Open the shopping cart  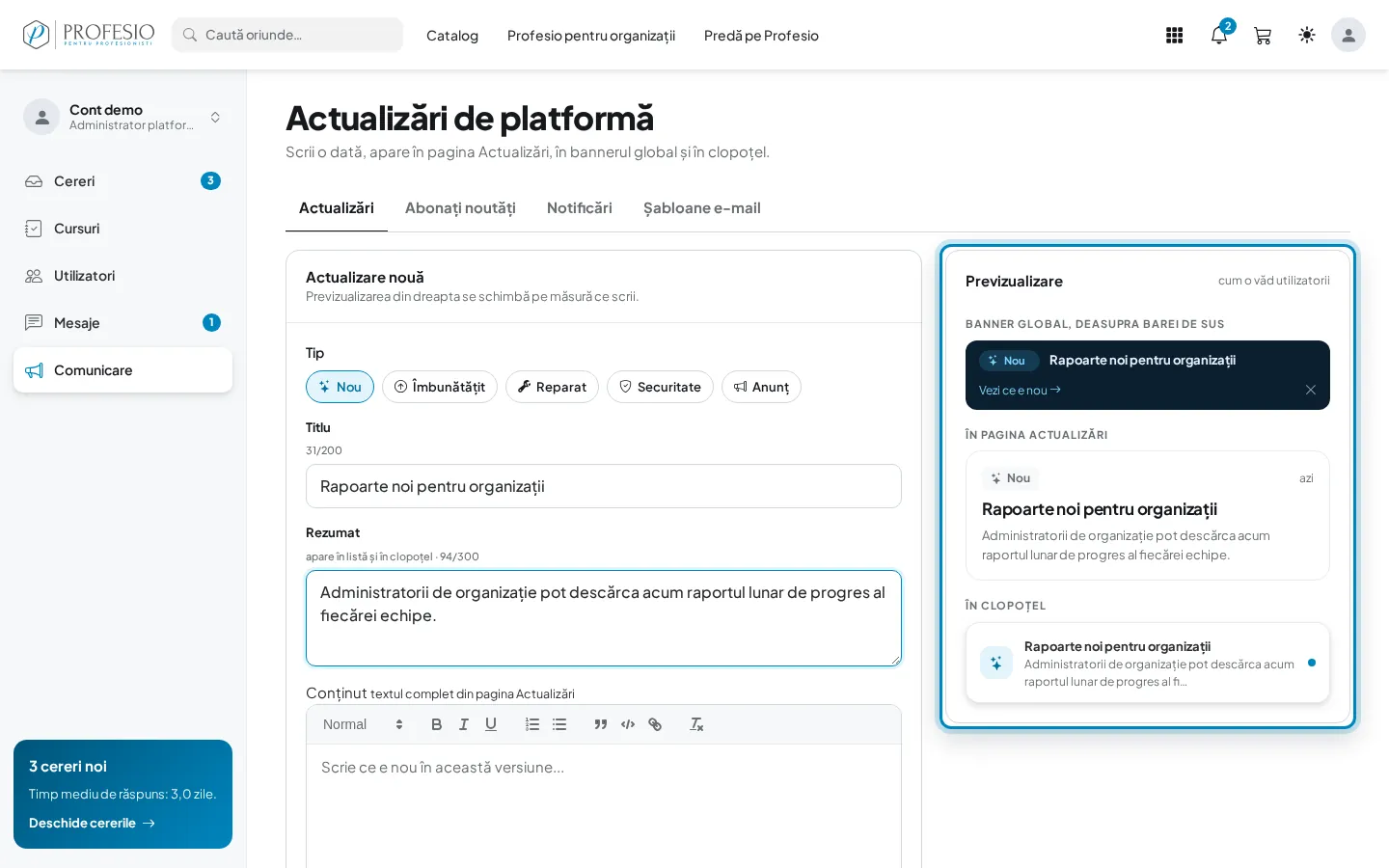(1263, 36)
